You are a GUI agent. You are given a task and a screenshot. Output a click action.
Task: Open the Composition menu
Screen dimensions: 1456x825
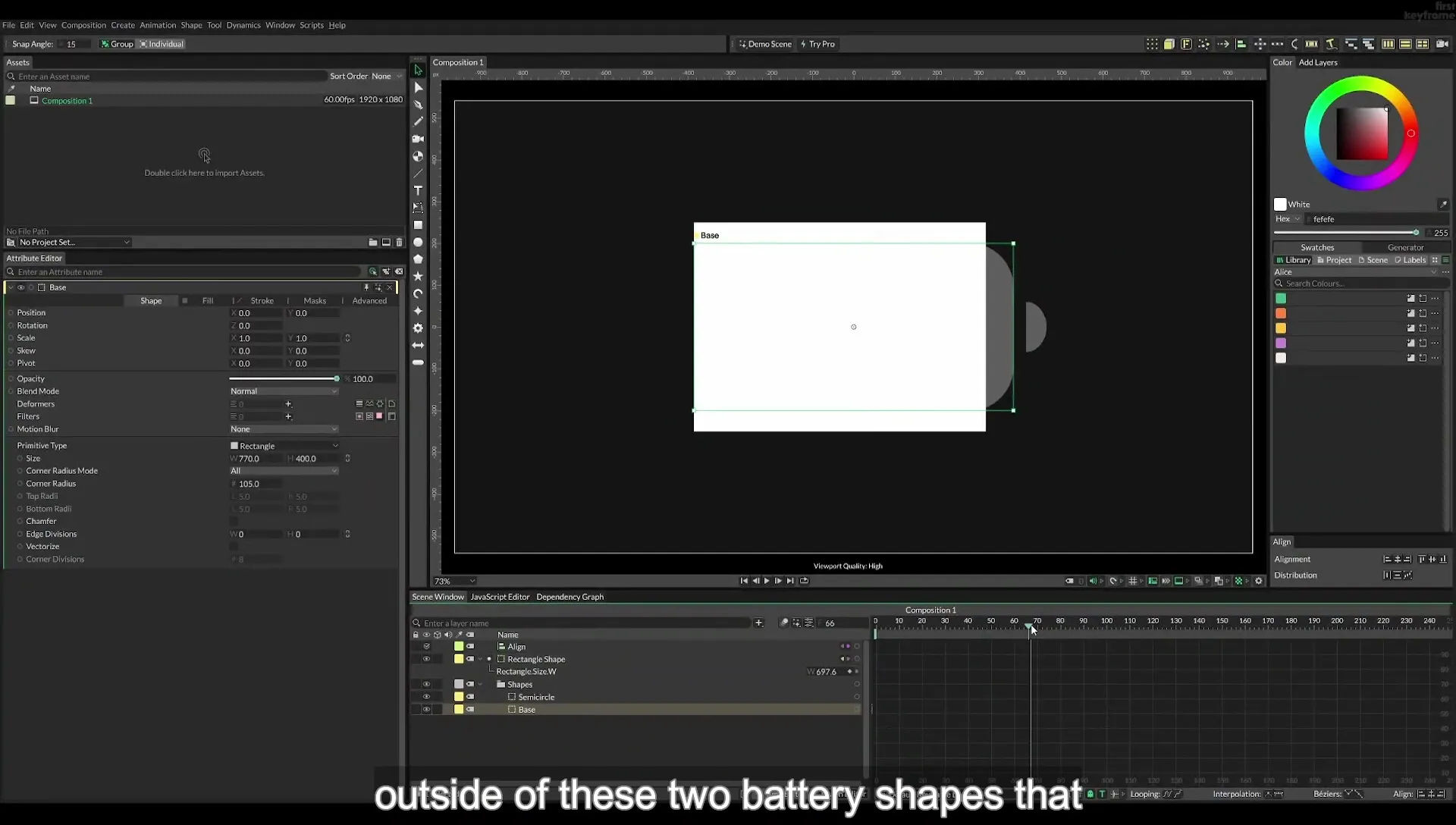point(83,25)
